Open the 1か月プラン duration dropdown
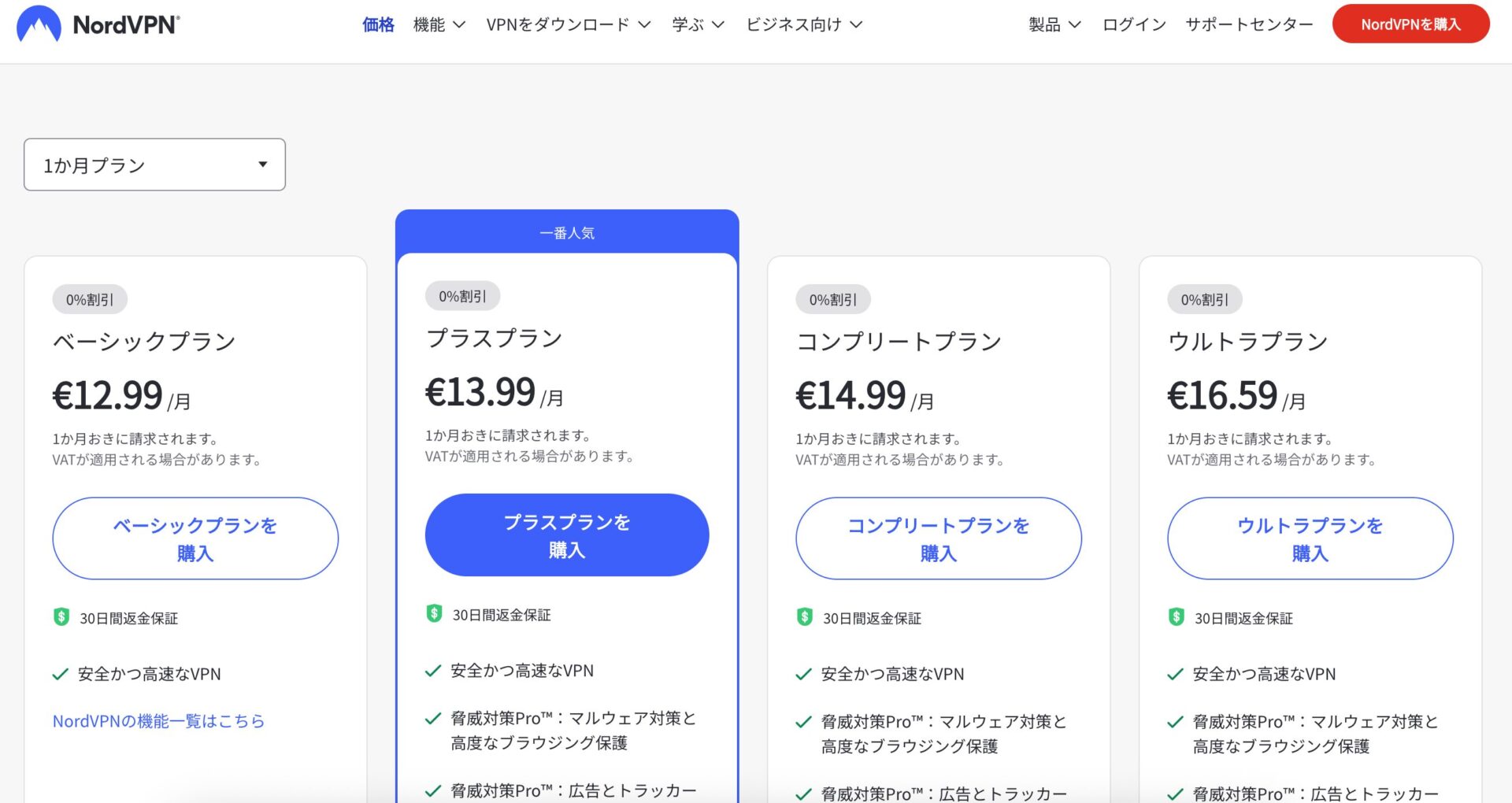This screenshot has height=803, width=1512. pos(154,165)
